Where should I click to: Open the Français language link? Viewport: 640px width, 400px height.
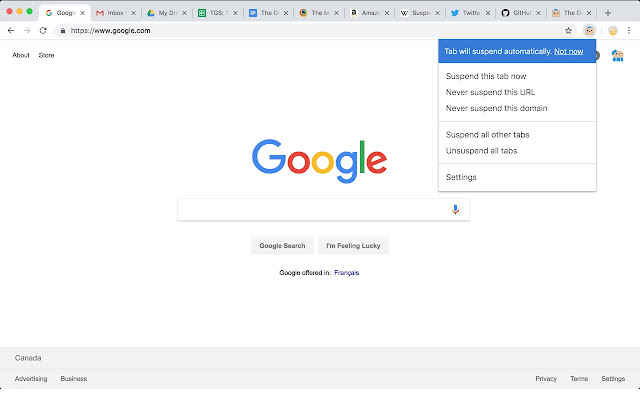347,273
